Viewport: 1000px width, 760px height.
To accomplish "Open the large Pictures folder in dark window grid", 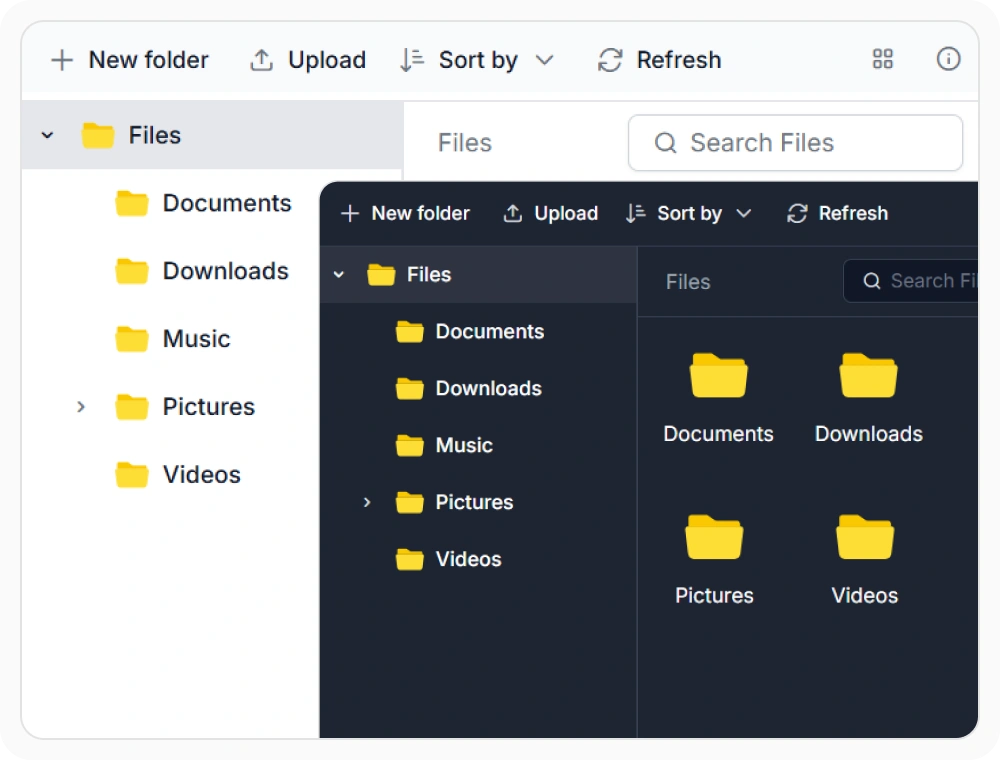I will click(714, 537).
